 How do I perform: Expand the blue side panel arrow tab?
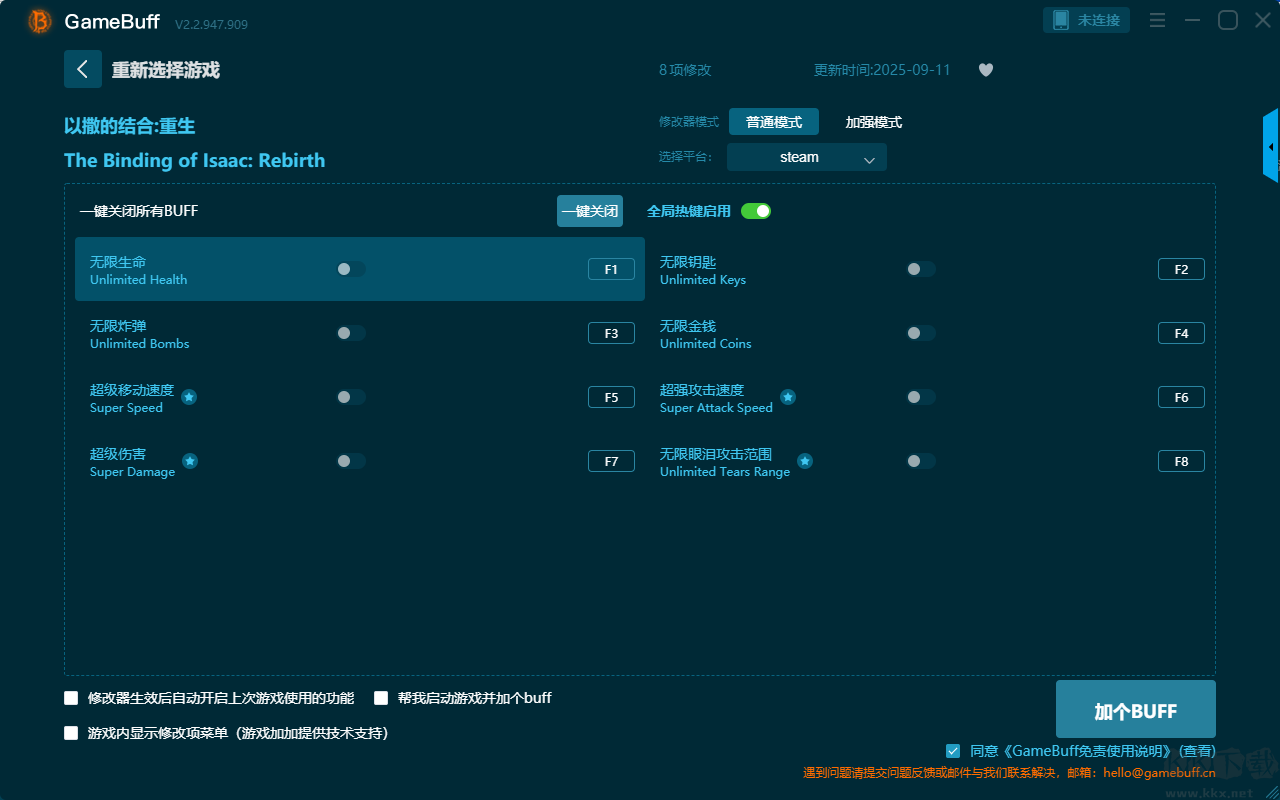coord(1271,146)
